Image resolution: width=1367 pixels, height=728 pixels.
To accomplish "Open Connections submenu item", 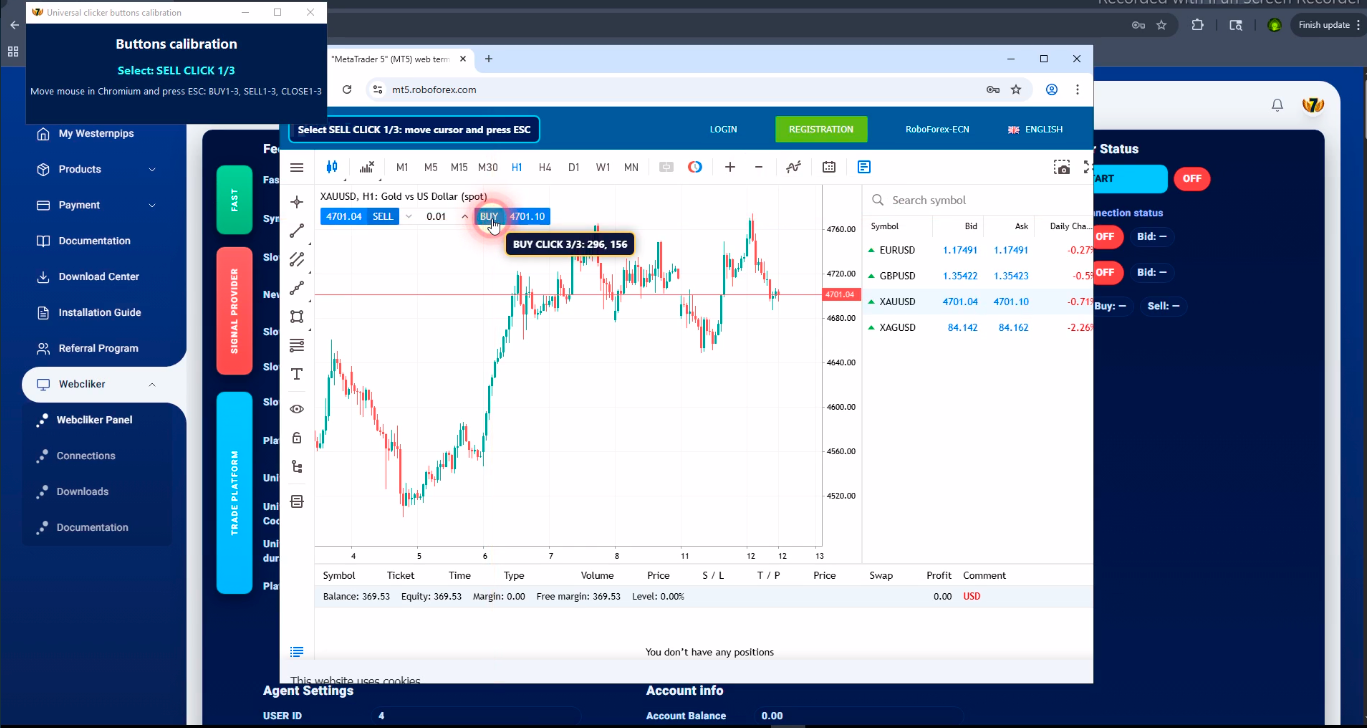I will coord(86,456).
